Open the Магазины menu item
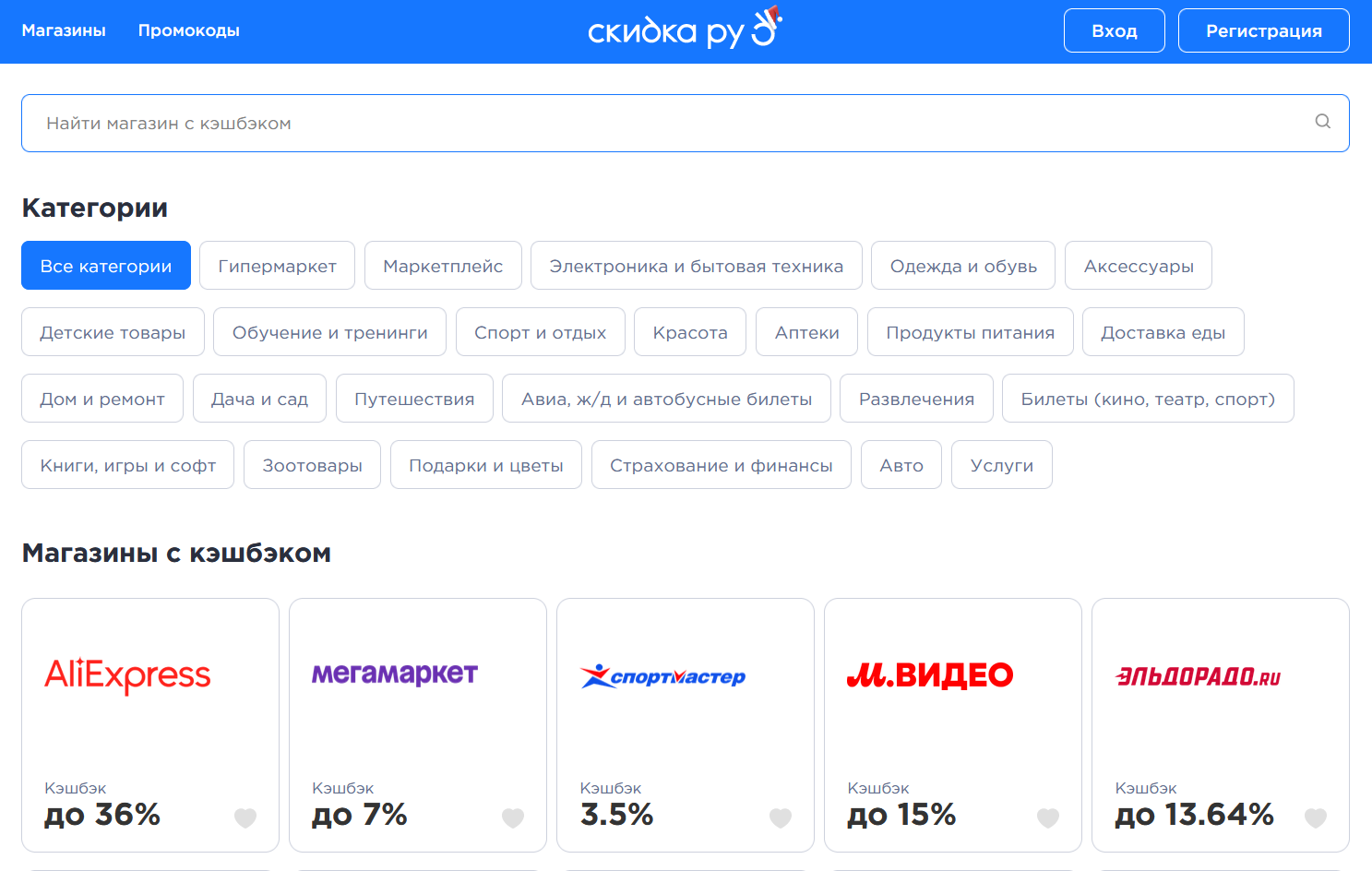Viewport: 1372px width, 871px height. coord(64,30)
